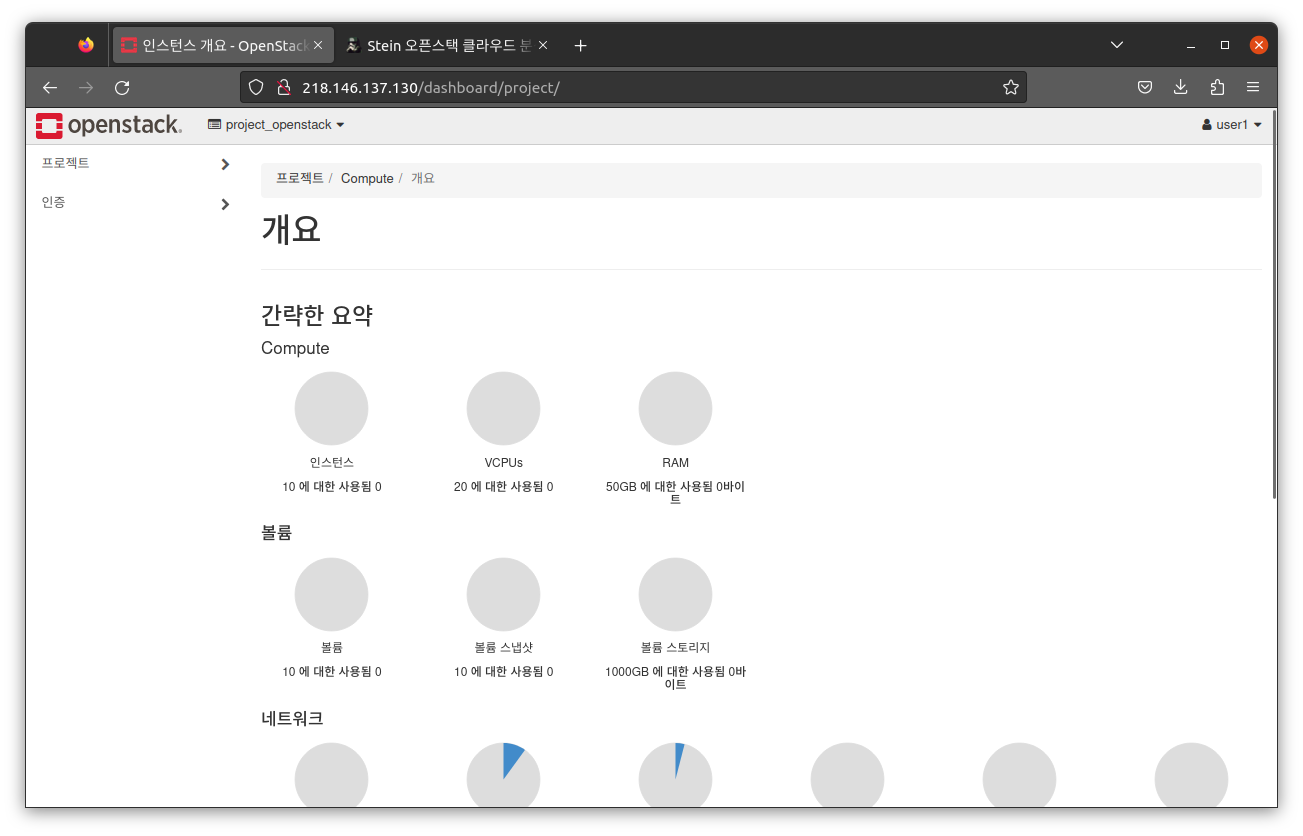Click the URL address bar
This screenshot has width=1303, height=836.
(633, 88)
